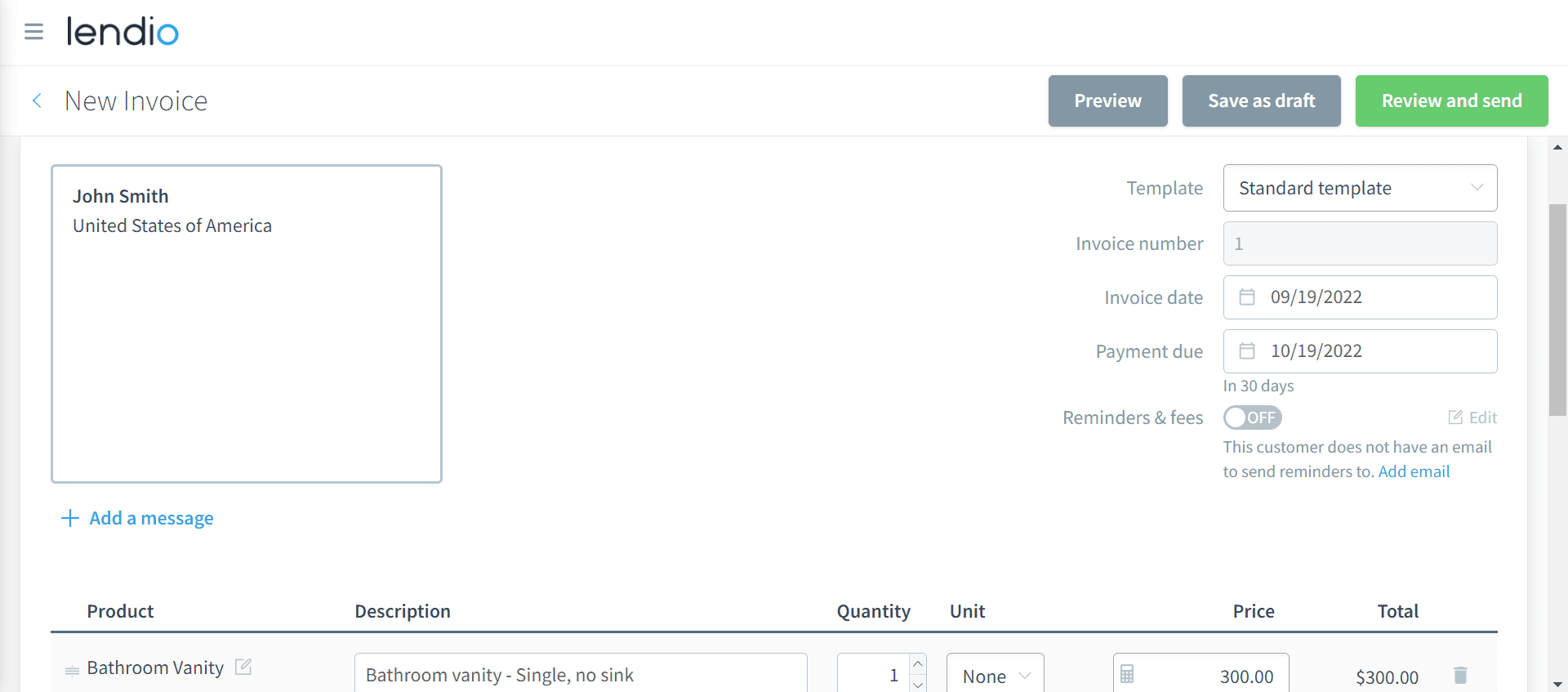This screenshot has height=692, width=1568.
Task: Click the Payment due field 10/19/2022
Action: coord(1360,351)
